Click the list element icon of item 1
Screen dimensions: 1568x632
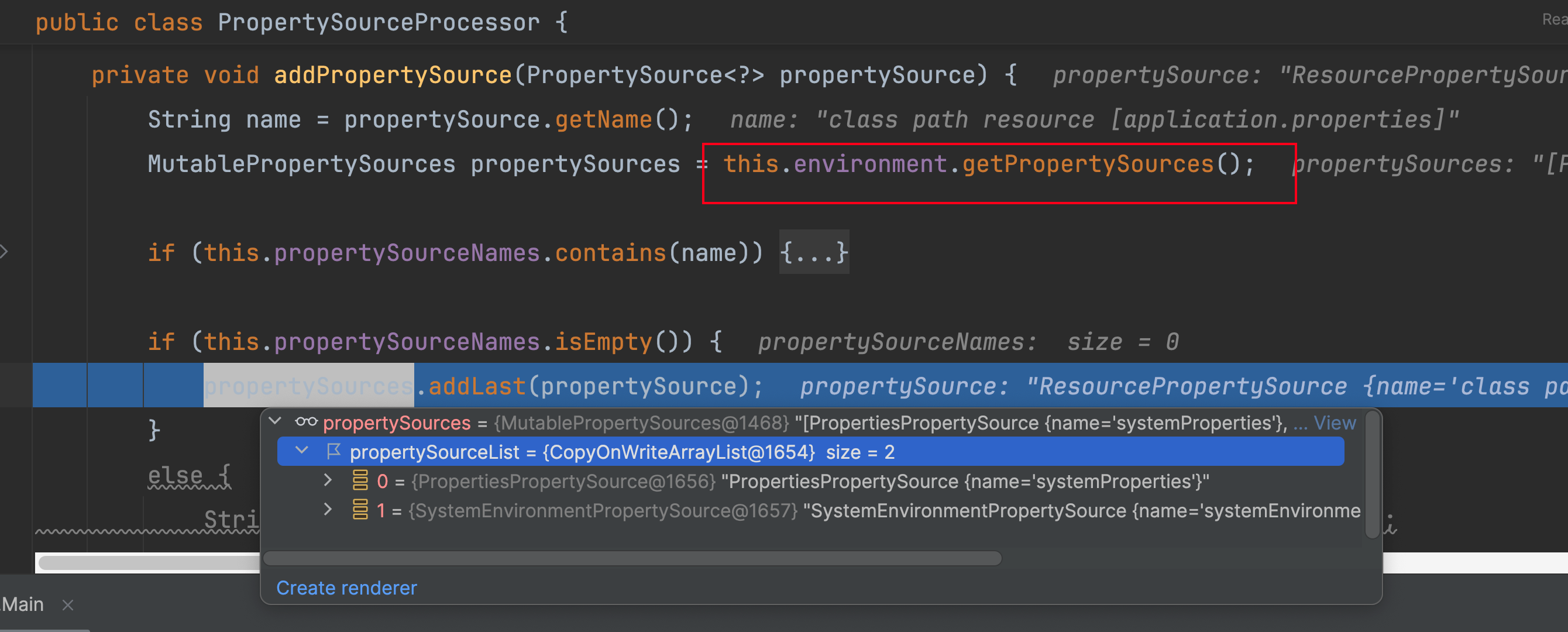360,510
